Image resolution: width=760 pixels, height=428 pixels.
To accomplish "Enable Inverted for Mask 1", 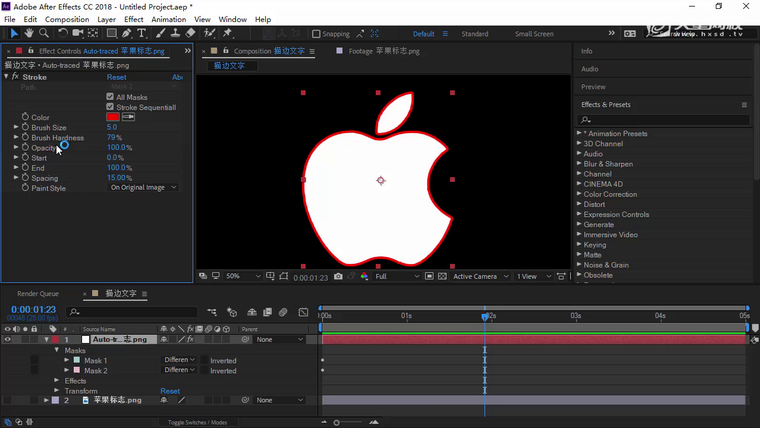I will 204,360.
